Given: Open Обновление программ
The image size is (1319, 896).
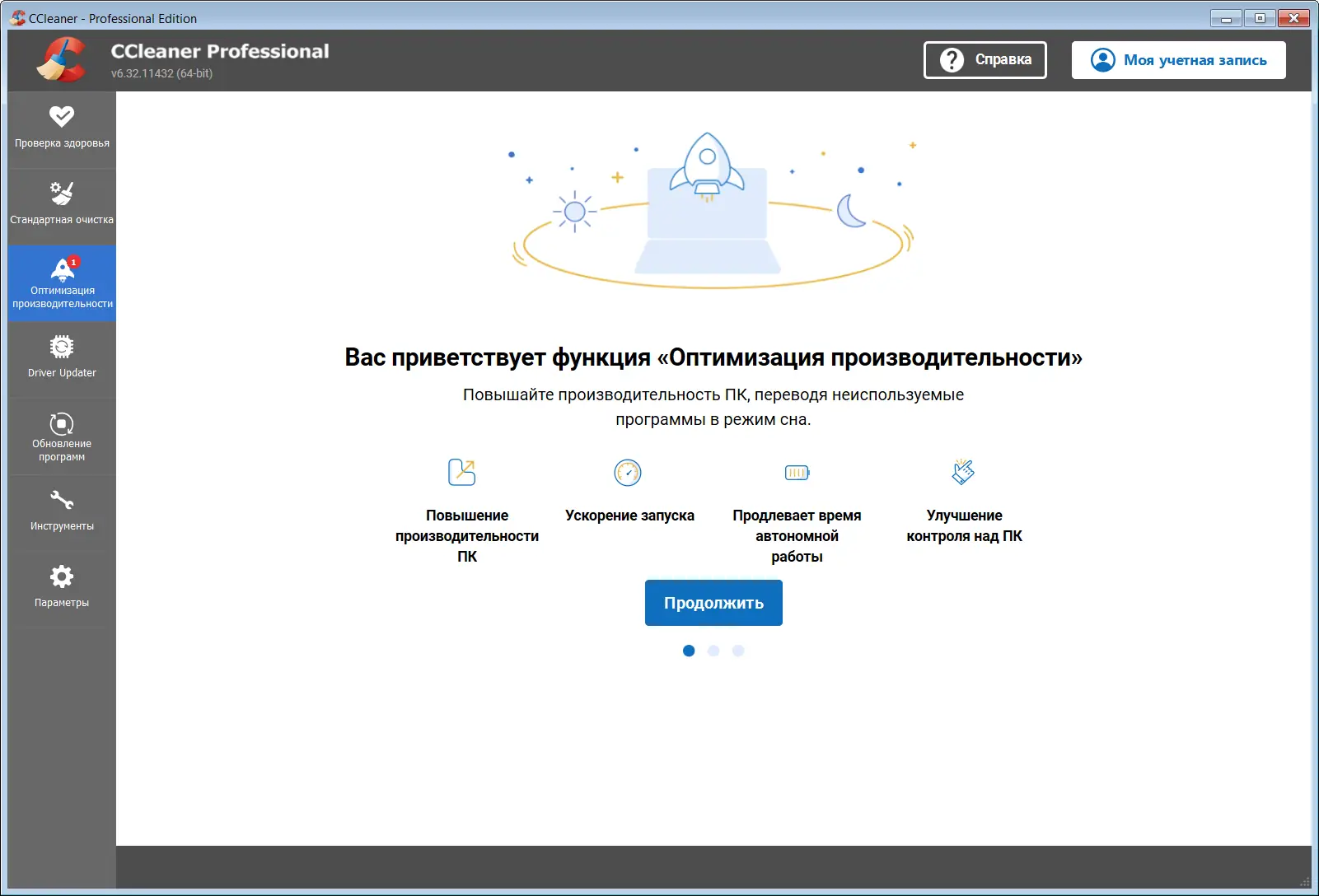Looking at the screenshot, I should [61, 436].
